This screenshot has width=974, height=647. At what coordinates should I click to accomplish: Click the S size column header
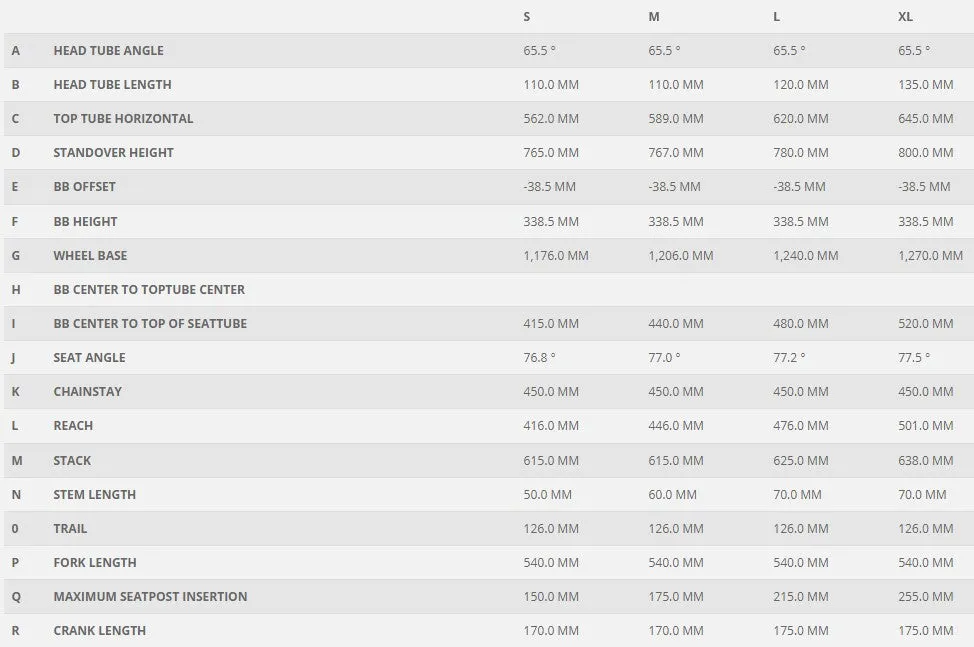[527, 17]
